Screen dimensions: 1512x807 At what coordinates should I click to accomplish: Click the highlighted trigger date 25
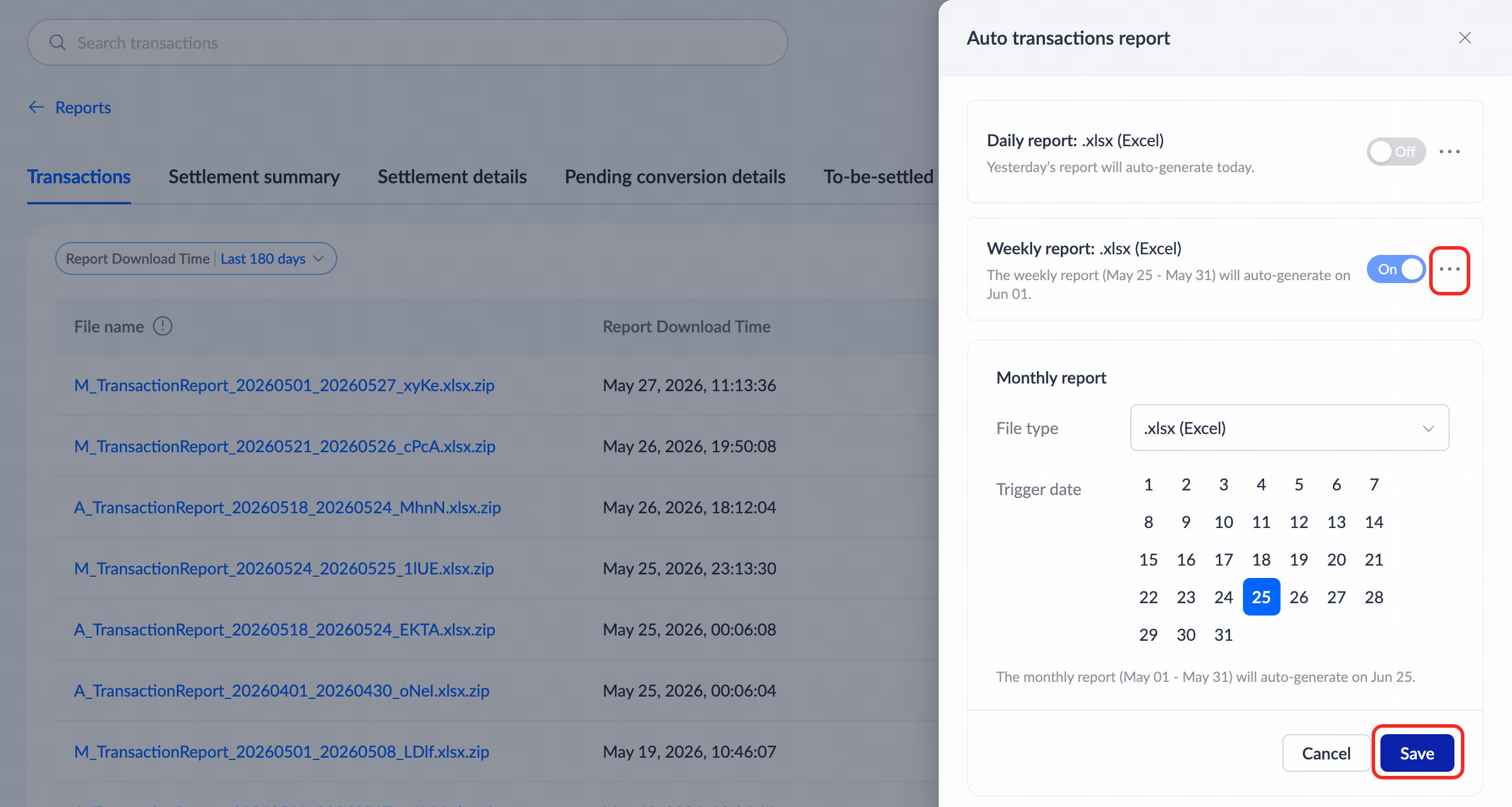1261,597
